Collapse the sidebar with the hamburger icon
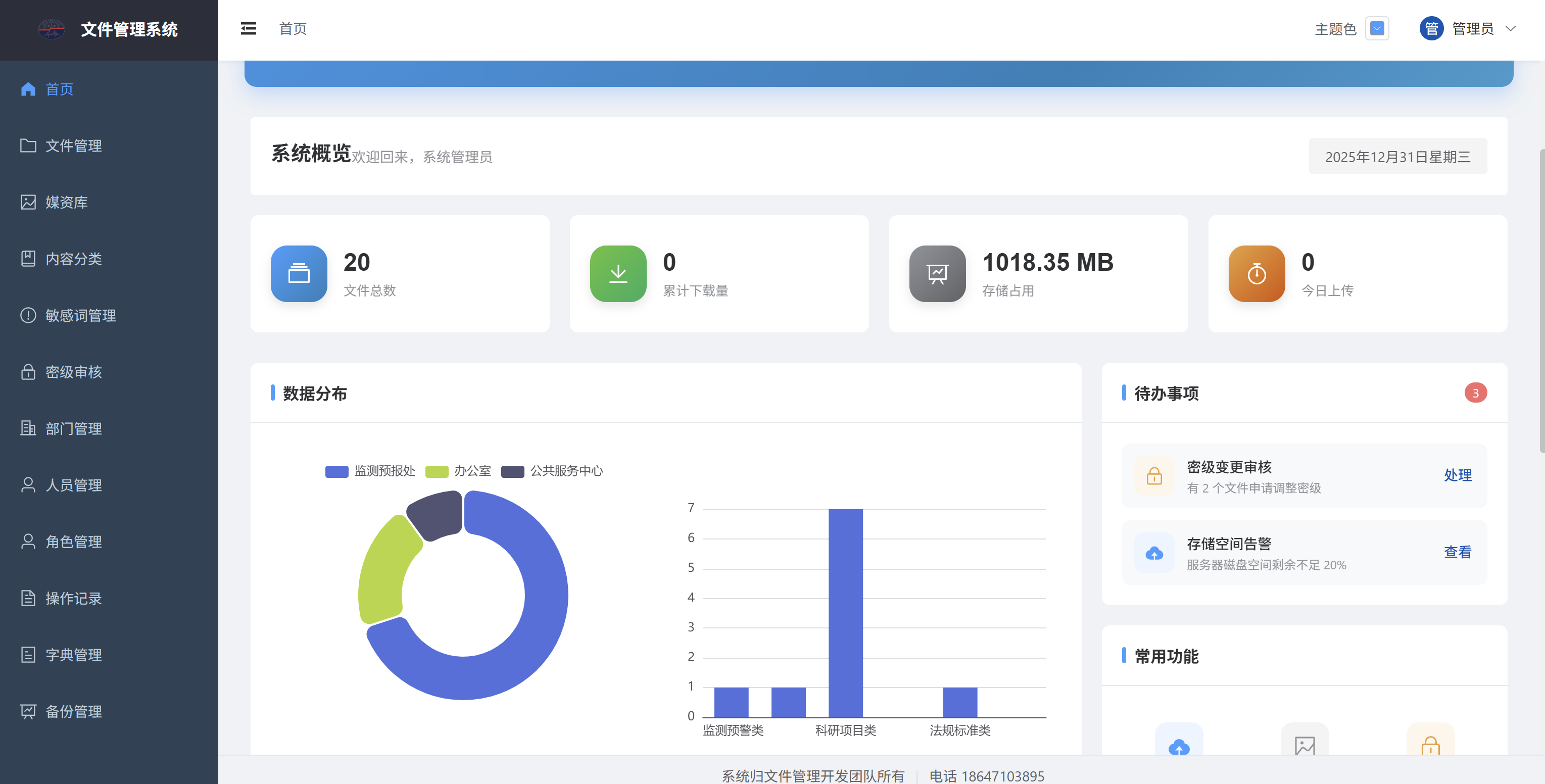This screenshot has width=1545, height=784. [x=248, y=28]
